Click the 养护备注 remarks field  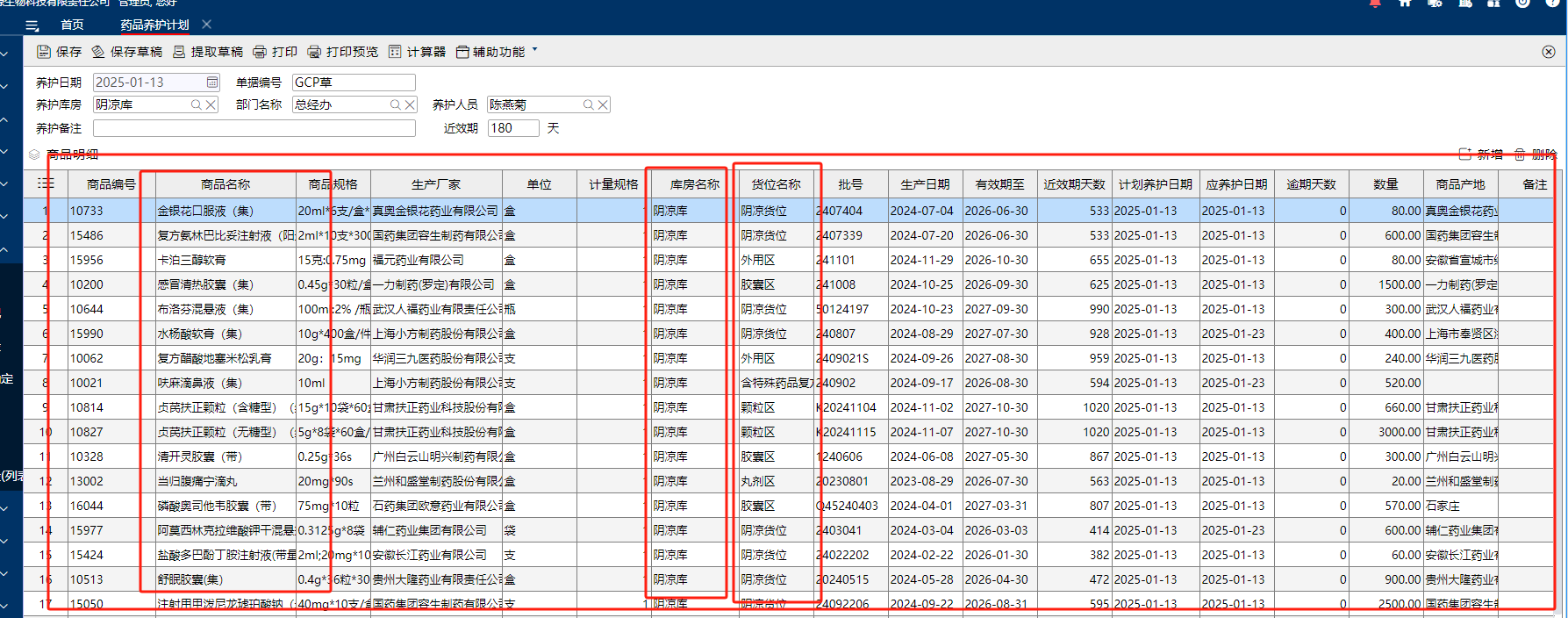(x=254, y=128)
